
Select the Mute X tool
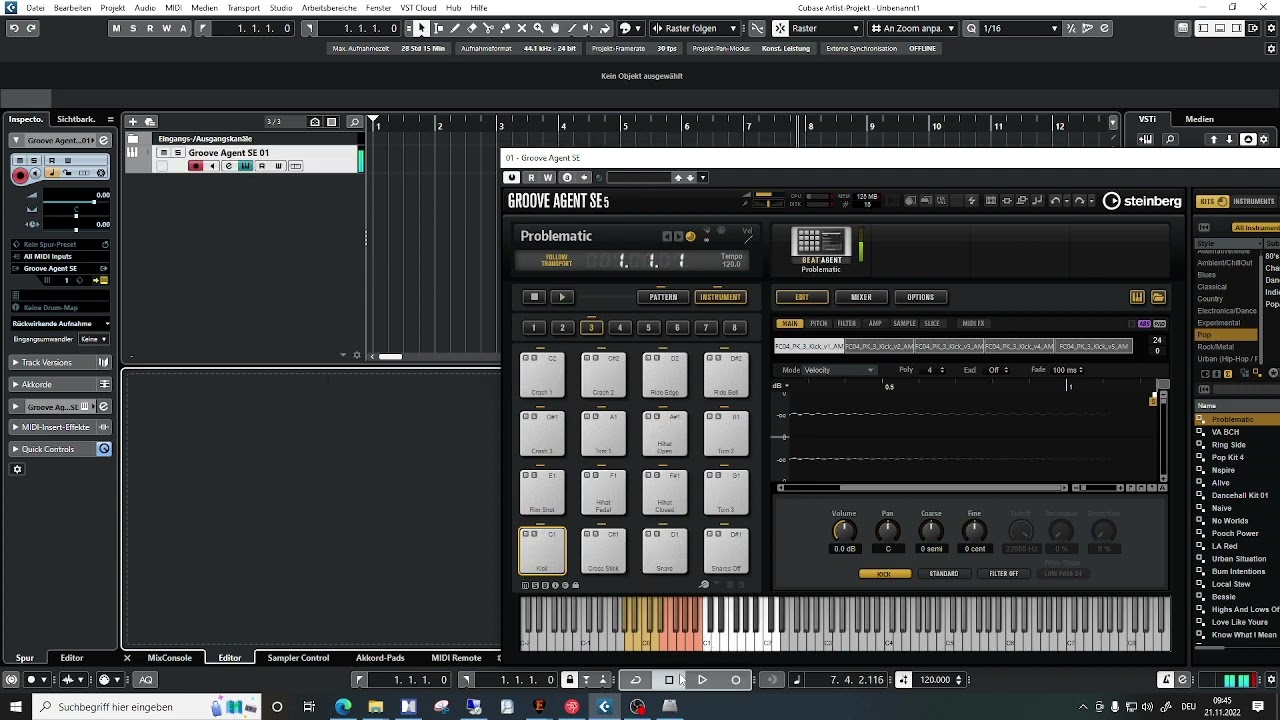click(x=521, y=28)
